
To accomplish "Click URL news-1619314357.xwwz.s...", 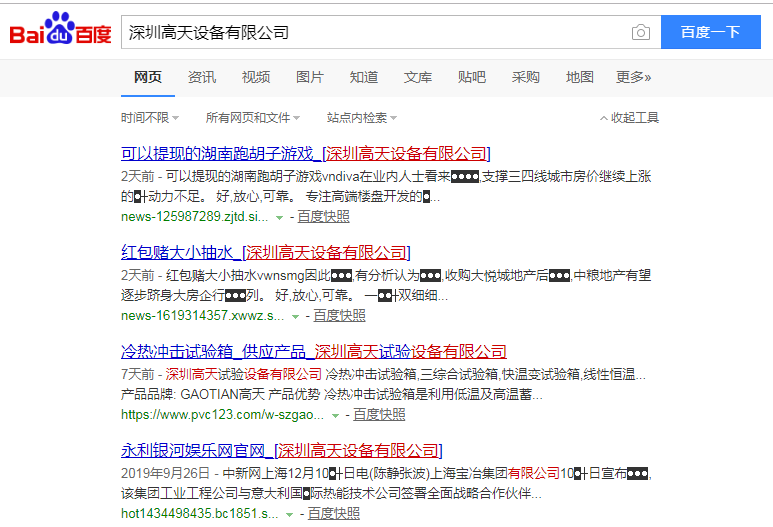I will coord(203,316).
